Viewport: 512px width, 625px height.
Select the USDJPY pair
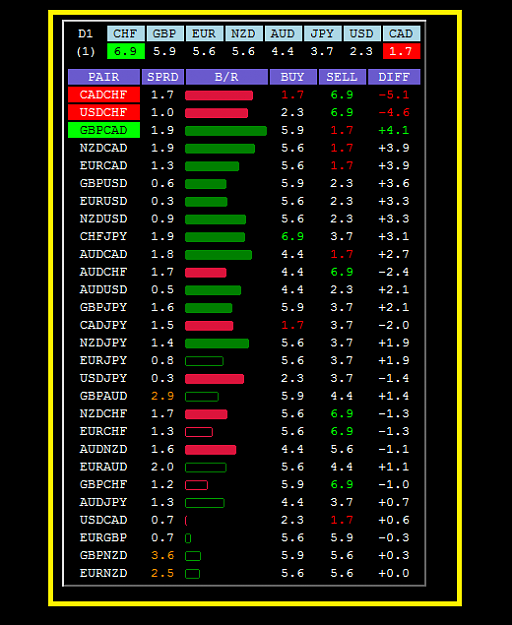coord(104,378)
